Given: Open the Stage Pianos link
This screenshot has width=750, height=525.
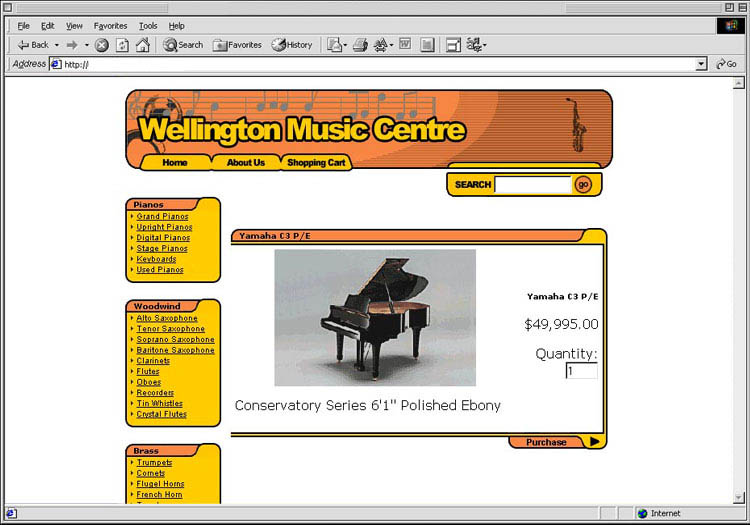Looking at the screenshot, I should click(162, 248).
